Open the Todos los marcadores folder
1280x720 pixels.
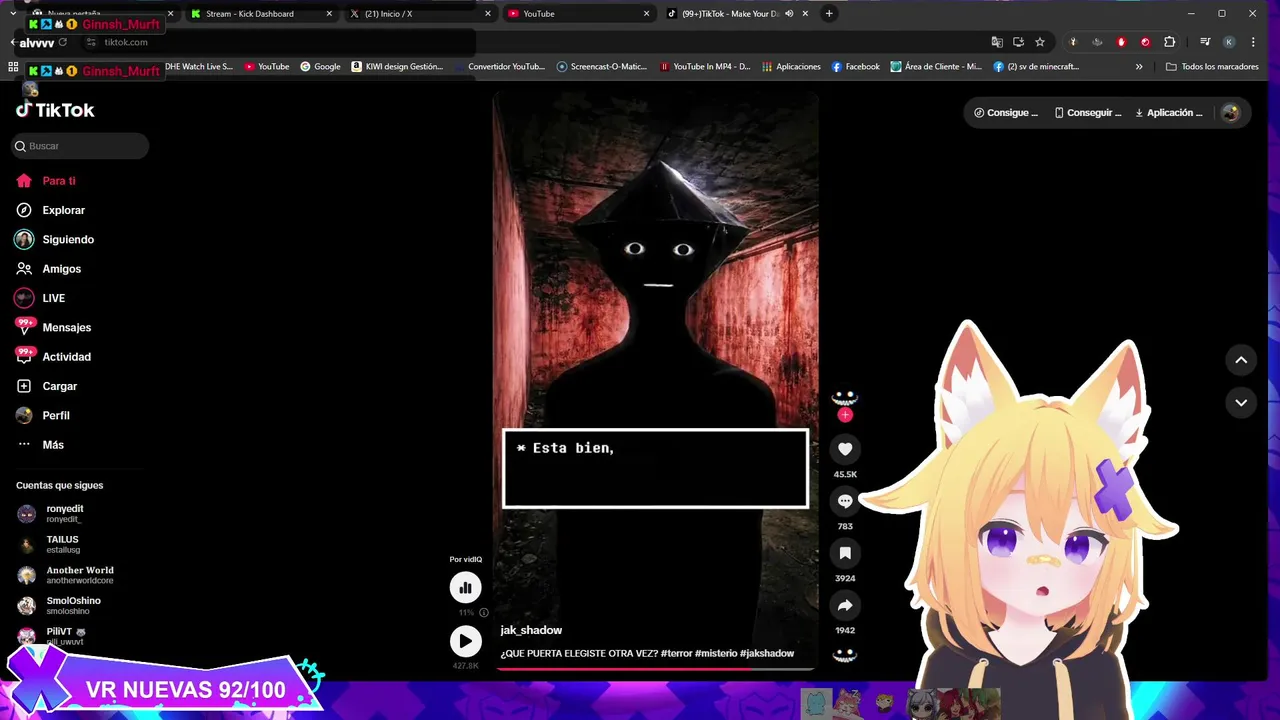1212,67
